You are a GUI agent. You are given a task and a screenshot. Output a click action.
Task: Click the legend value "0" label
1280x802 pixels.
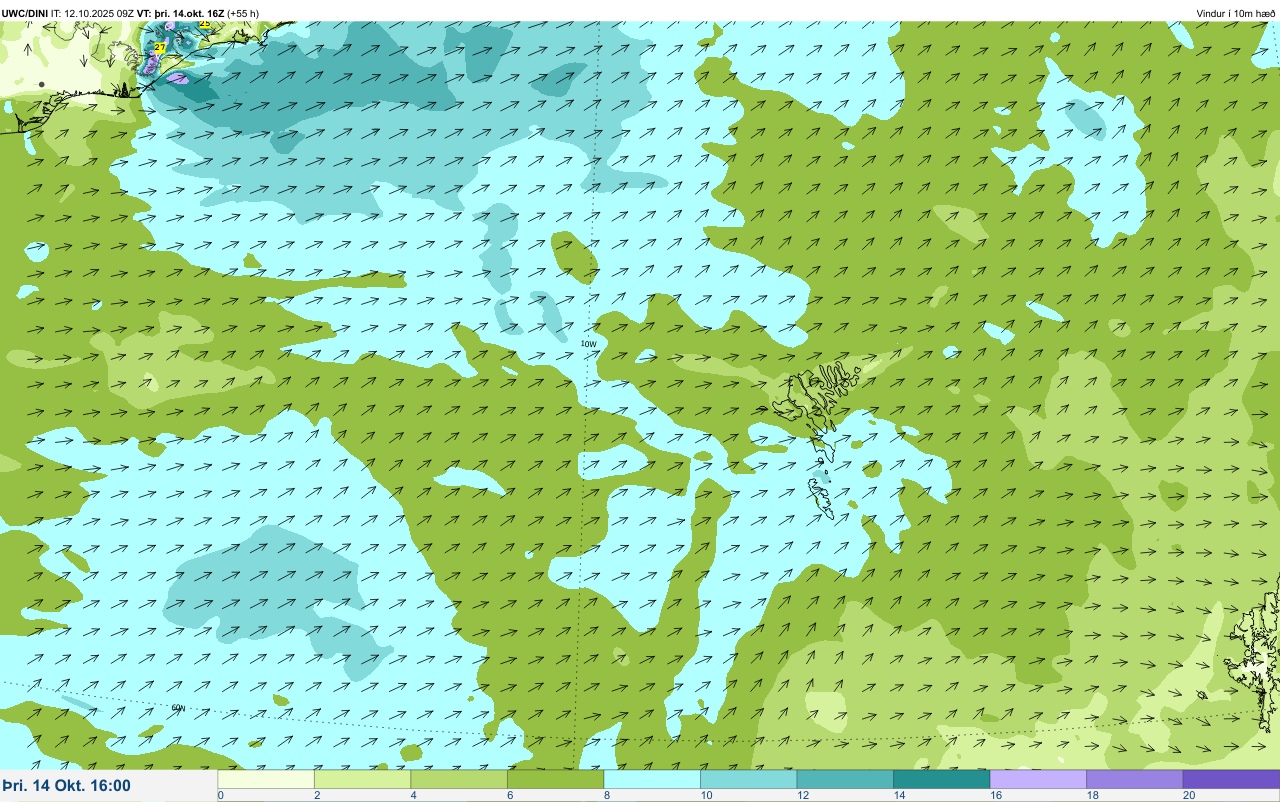pos(220,795)
